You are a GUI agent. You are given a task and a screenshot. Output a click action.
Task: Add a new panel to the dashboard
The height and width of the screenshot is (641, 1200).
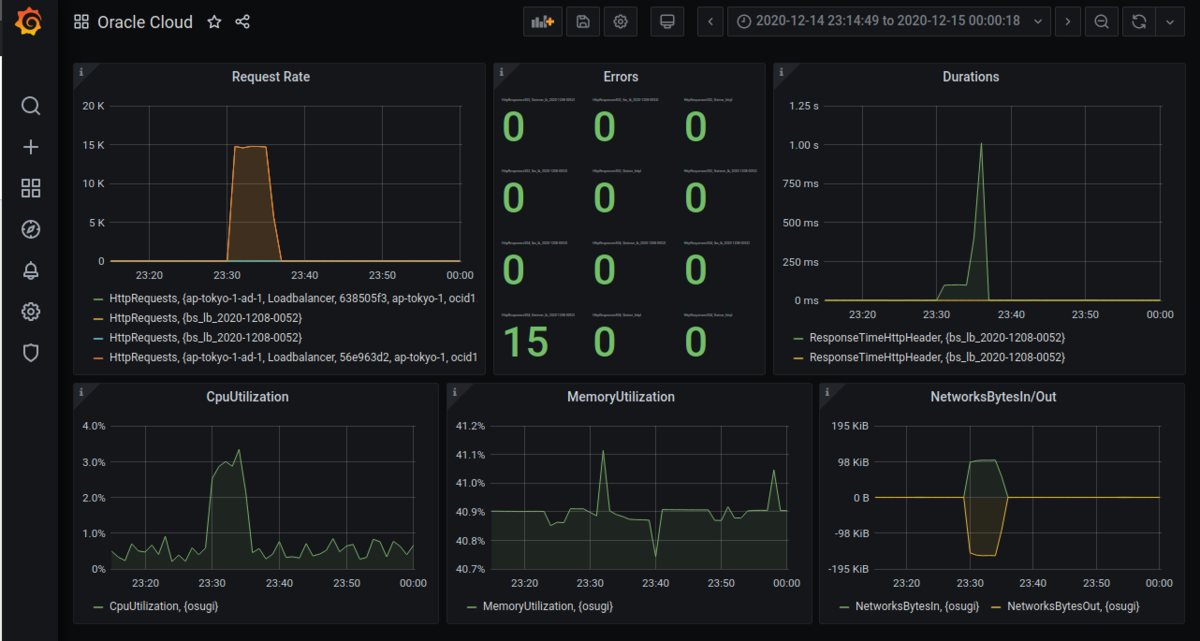(543, 21)
